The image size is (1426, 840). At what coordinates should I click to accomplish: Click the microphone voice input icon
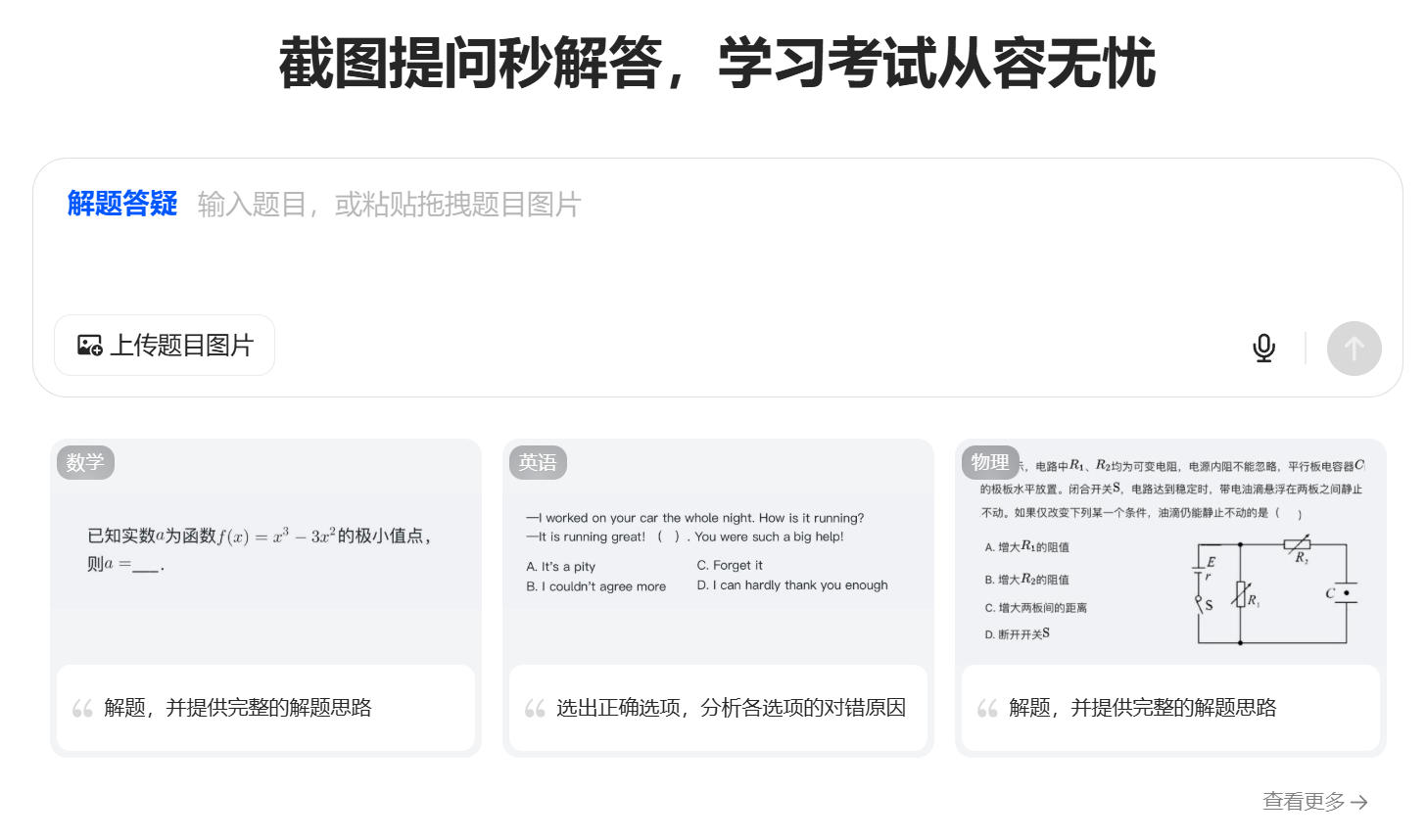pos(1263,348)
